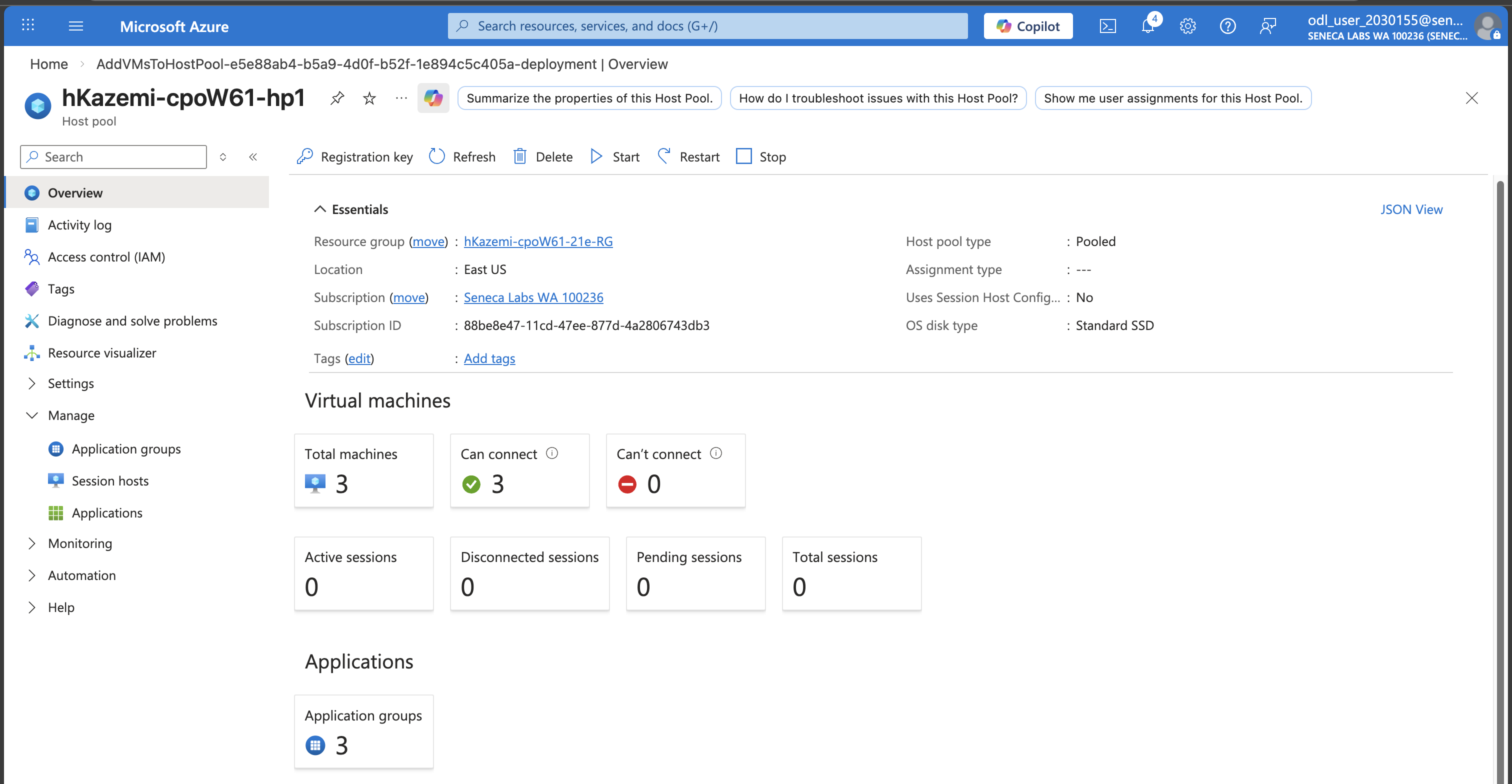Click 'Summarize the properties of this Host Pool'
Screen dimensions: 1512x784
[589, 98]
